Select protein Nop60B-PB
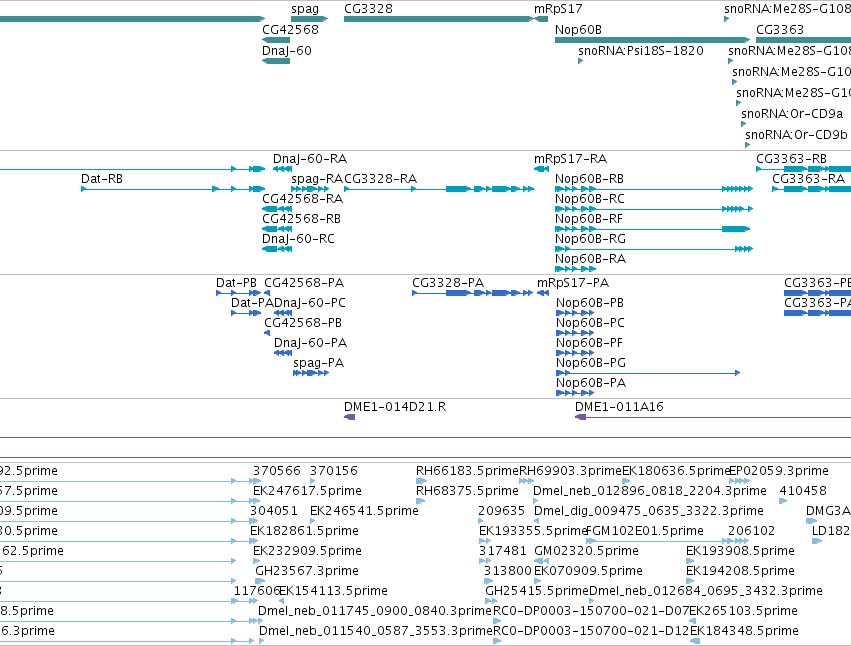The height and width of the screenshot is (646, 851). pos(589,303)
